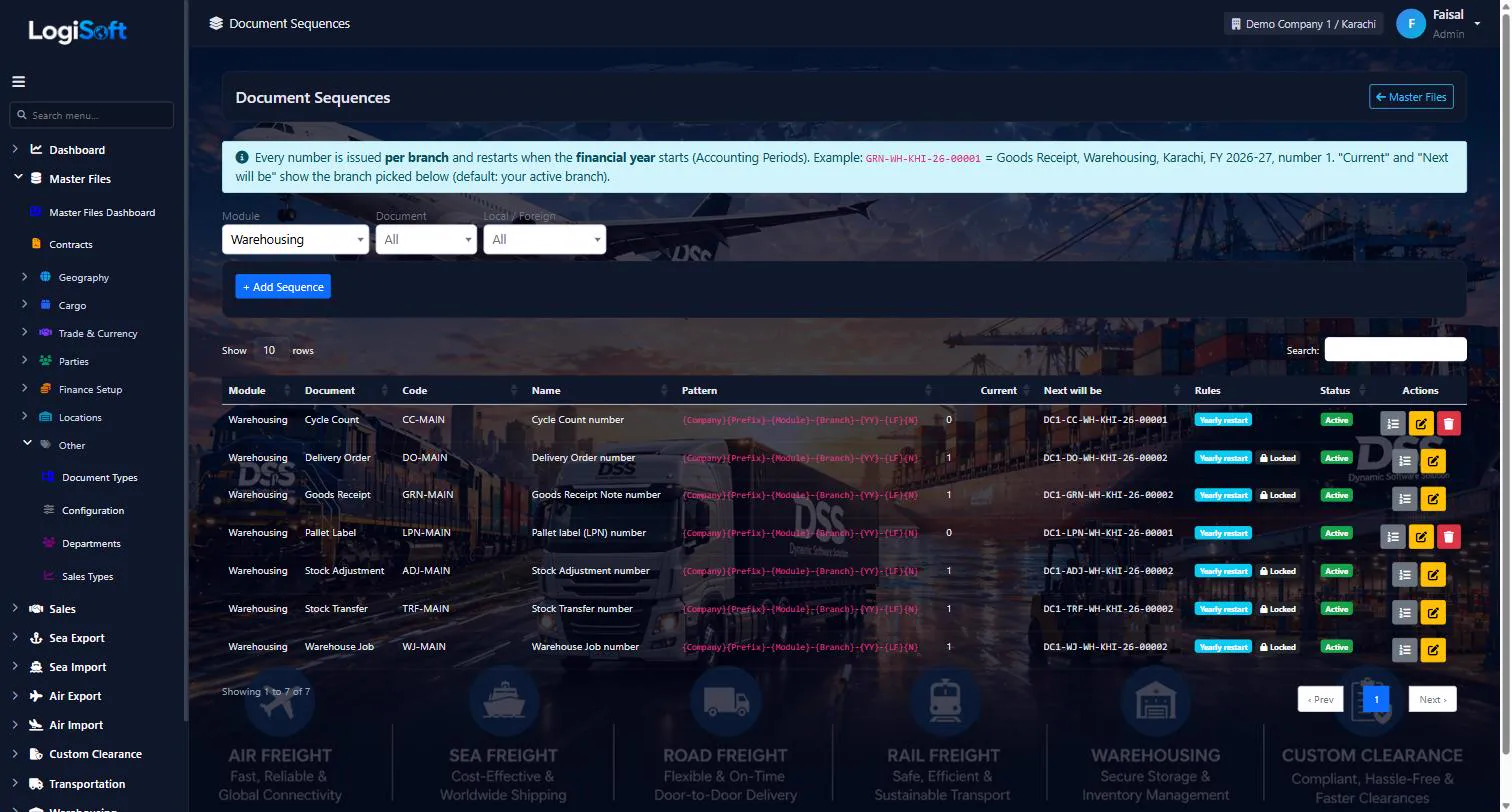
Task: Click the Geography globe icon
Action: click(x=45, y=277)
